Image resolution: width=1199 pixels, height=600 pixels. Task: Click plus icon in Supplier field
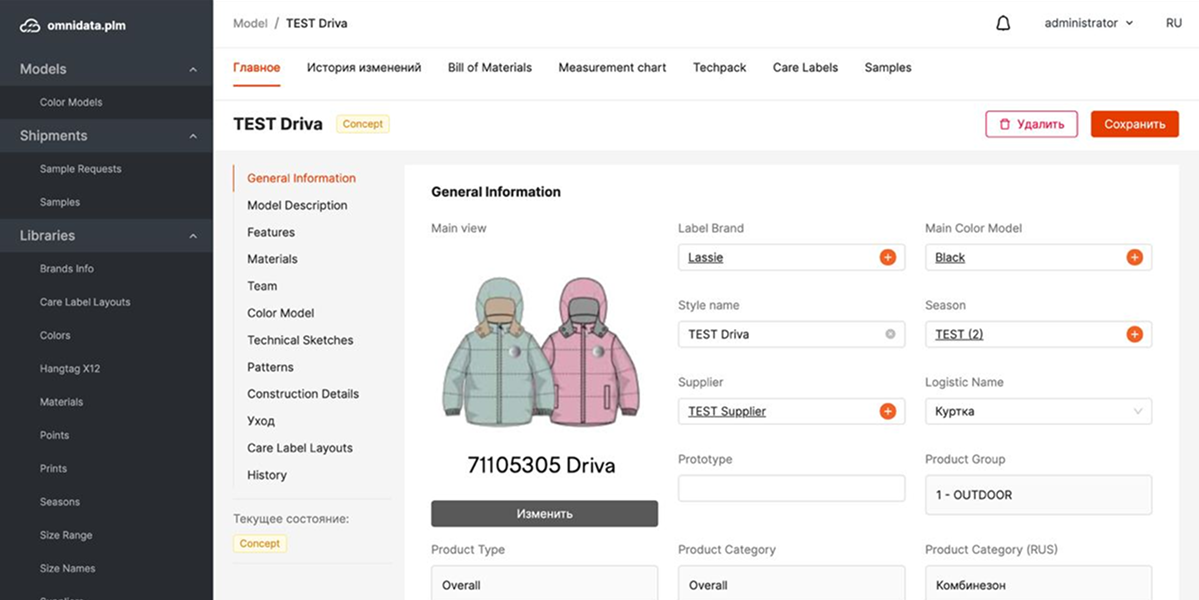coord(887,411)
